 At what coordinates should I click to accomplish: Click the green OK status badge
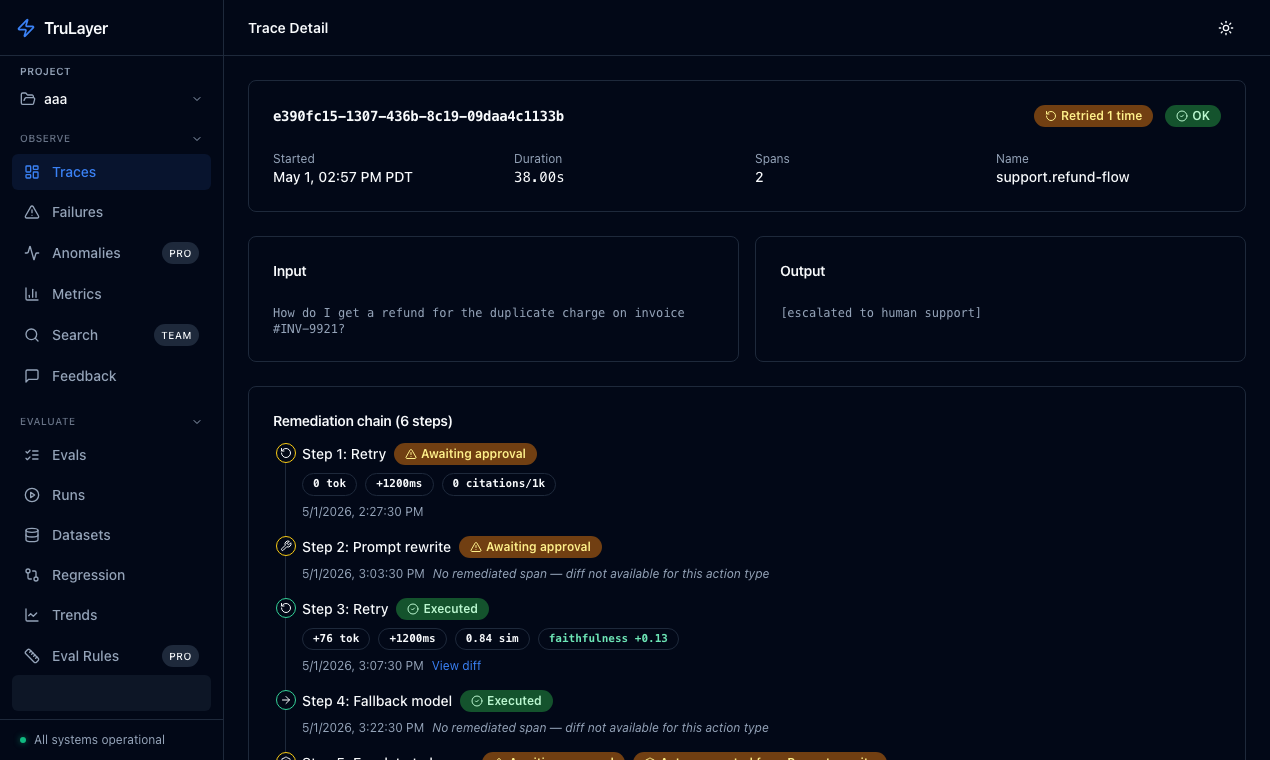[1193, 116]
